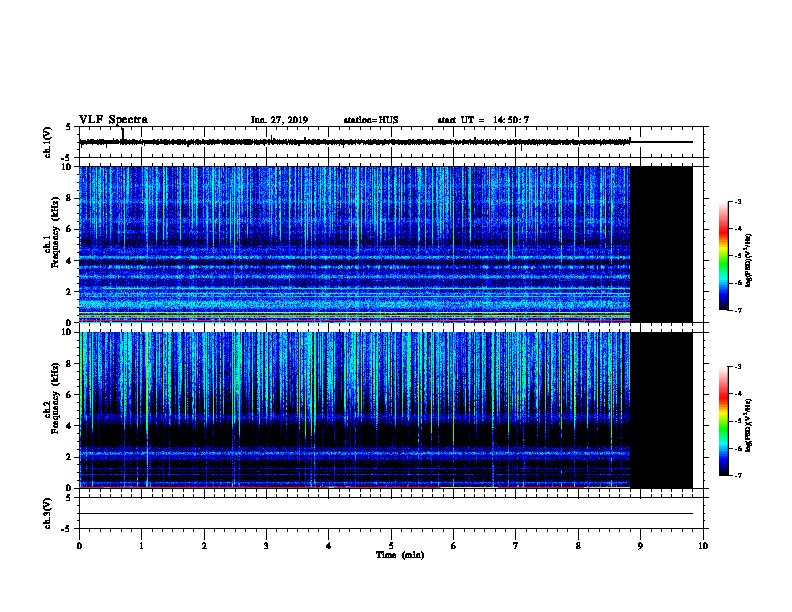The height and width of the screenshot is (612, 792).
Task: Click tick label "1" on the time axis
Action: pyautogui.click(x=141, y=546)
